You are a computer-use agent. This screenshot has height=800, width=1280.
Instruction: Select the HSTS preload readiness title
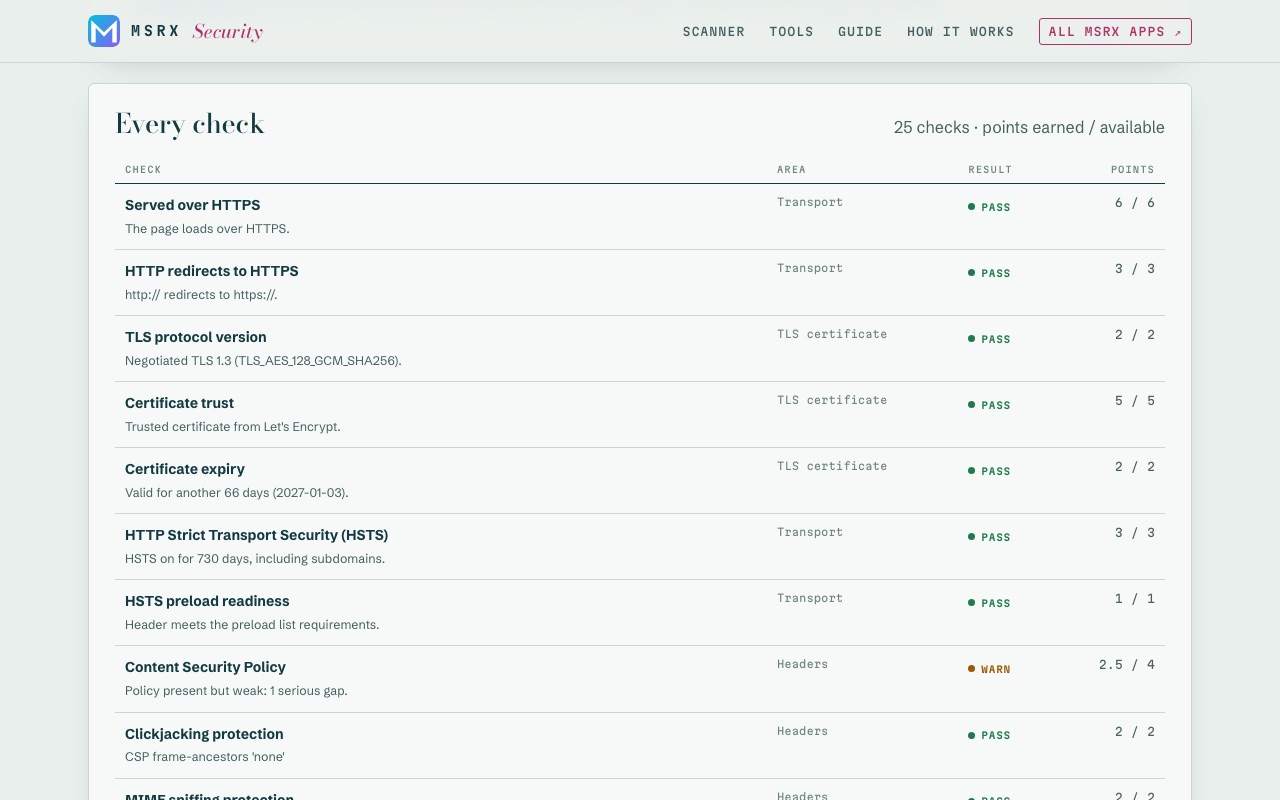[x=207, y=601]
